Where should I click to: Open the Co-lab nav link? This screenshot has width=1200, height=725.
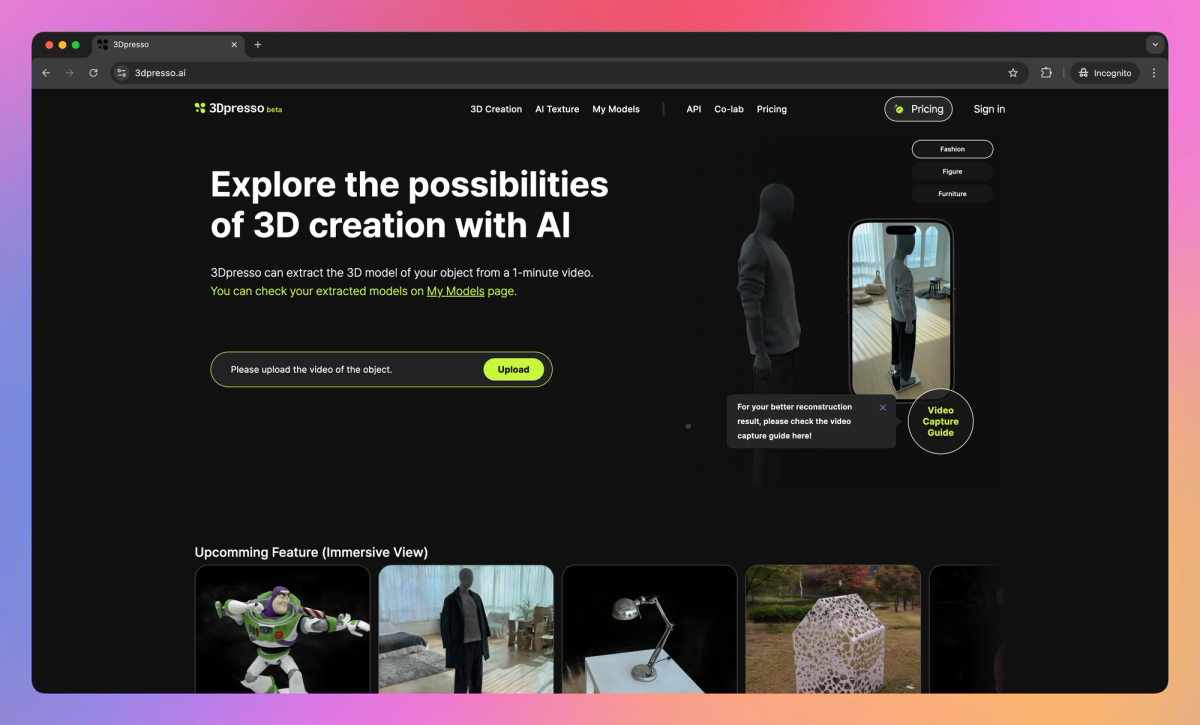[729, 109]
